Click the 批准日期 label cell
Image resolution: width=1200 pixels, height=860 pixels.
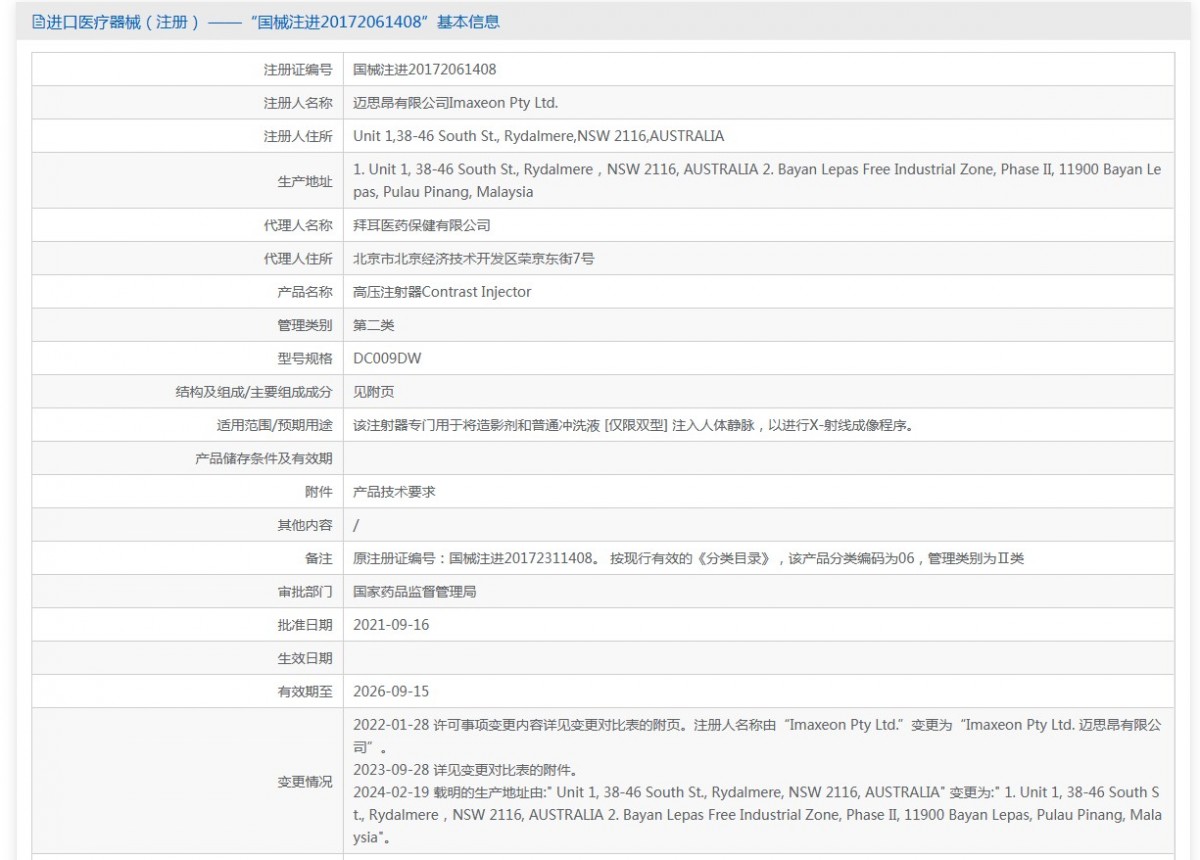pyautogui.click(x=187, y=624)
